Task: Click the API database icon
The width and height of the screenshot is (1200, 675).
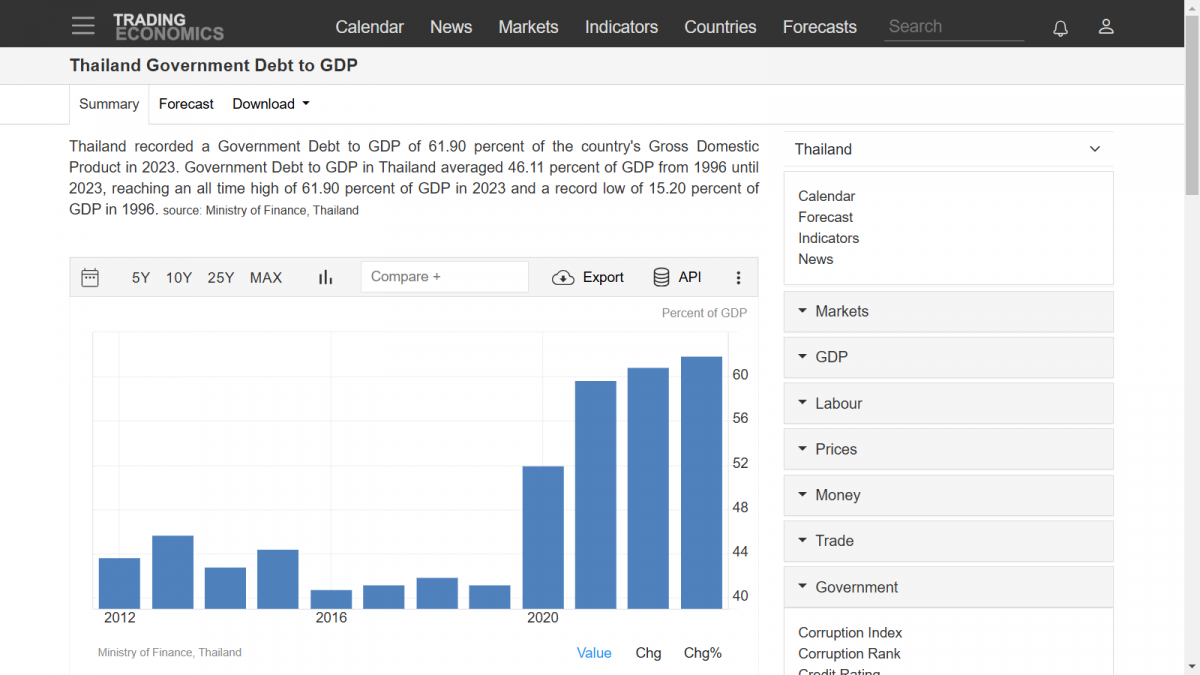Action: [x=661, y=277]
